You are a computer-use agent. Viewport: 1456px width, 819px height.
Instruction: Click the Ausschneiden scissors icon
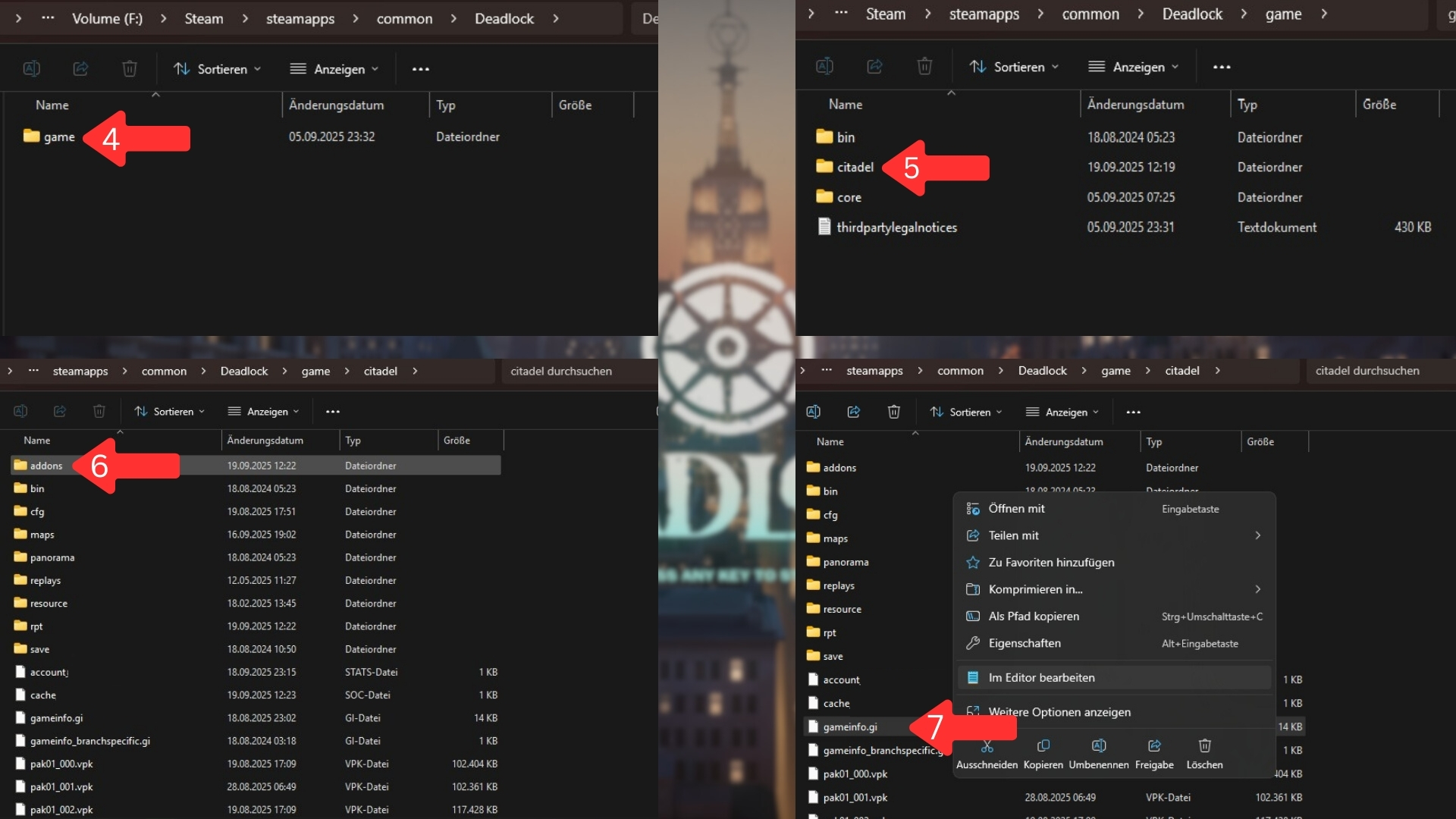(x=987, y=747)
